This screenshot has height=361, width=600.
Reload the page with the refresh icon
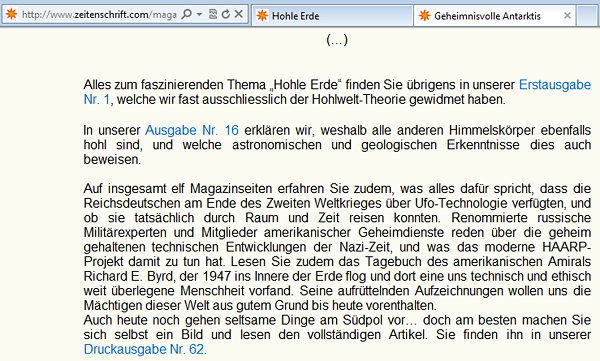tap(226, 15)
